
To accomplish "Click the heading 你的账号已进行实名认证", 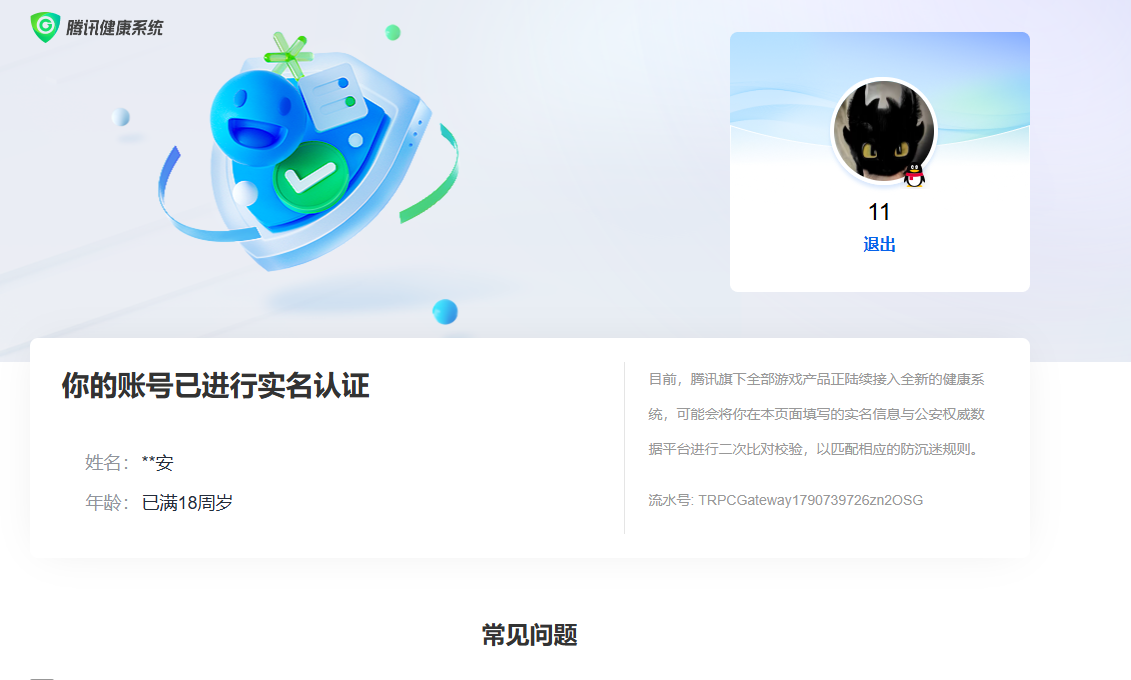I will click(216, 386).
